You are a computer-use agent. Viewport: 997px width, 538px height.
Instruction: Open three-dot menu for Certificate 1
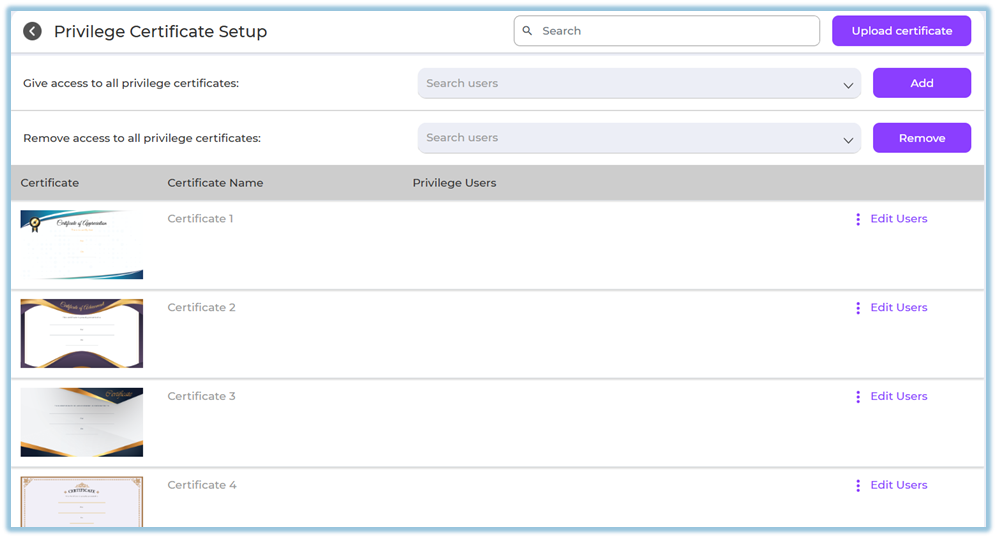(x=858, y=219)
